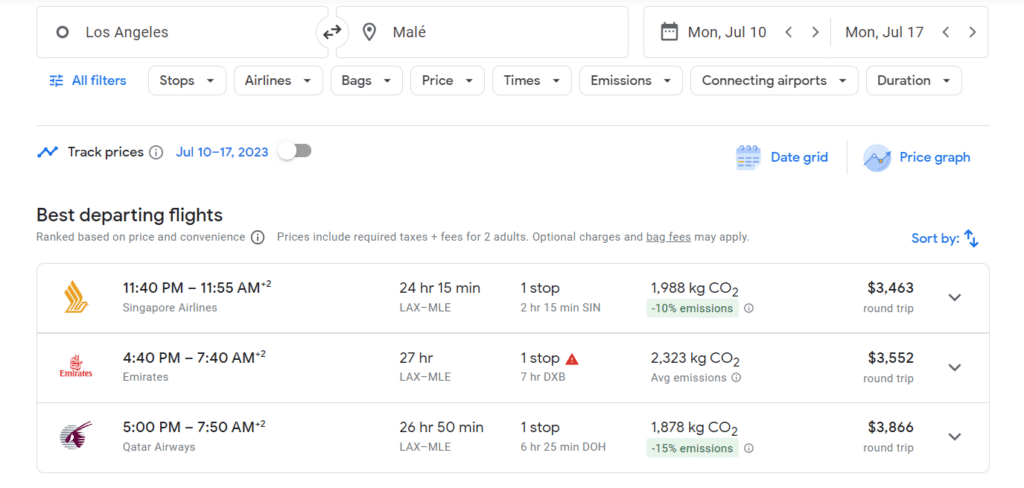Go to next day for Mon, Jul 17
Viewport: 1024px width, 488px height.
point(972,32)
